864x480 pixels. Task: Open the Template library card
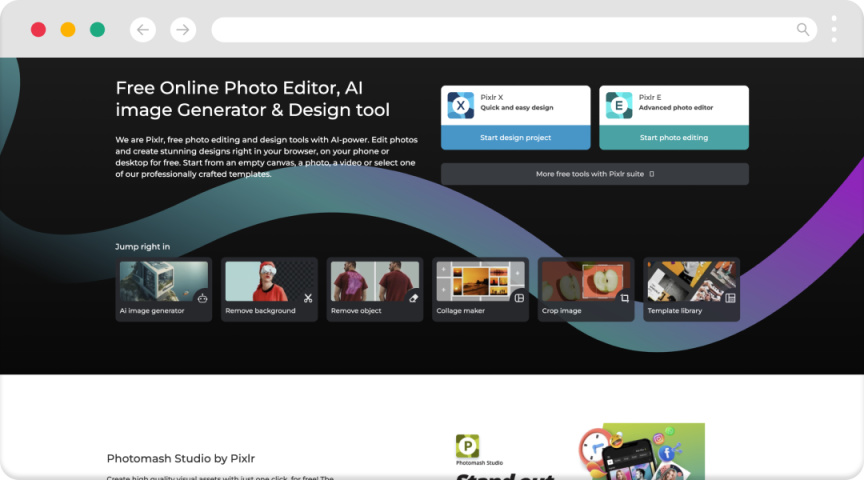692,289
